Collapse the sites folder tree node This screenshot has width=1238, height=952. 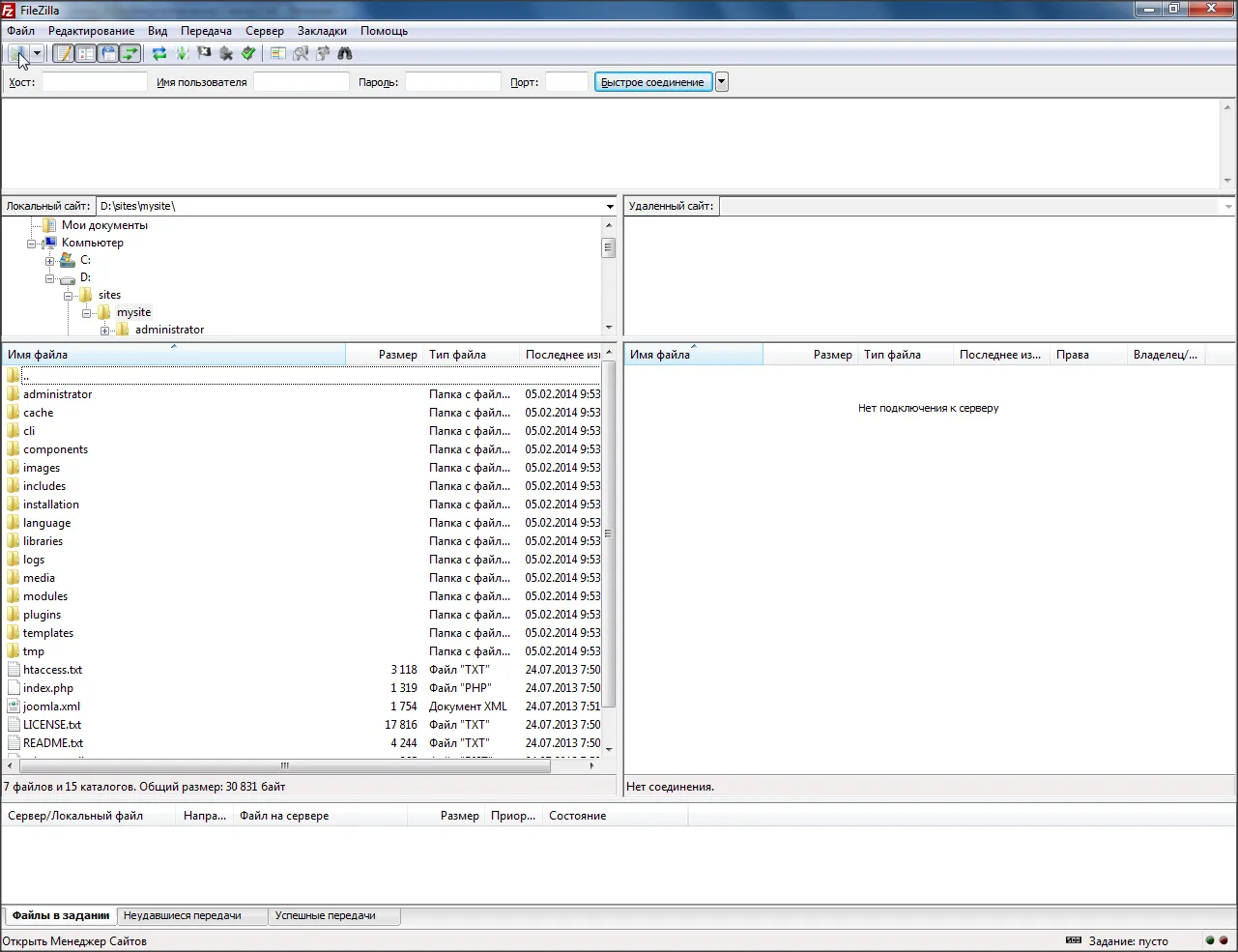click(x=69, y=296)
